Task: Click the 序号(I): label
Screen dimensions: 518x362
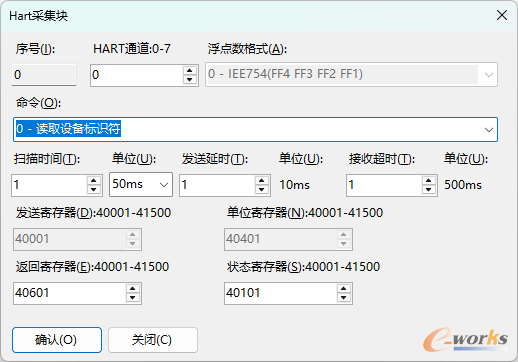Action: [x=35, y=49]
